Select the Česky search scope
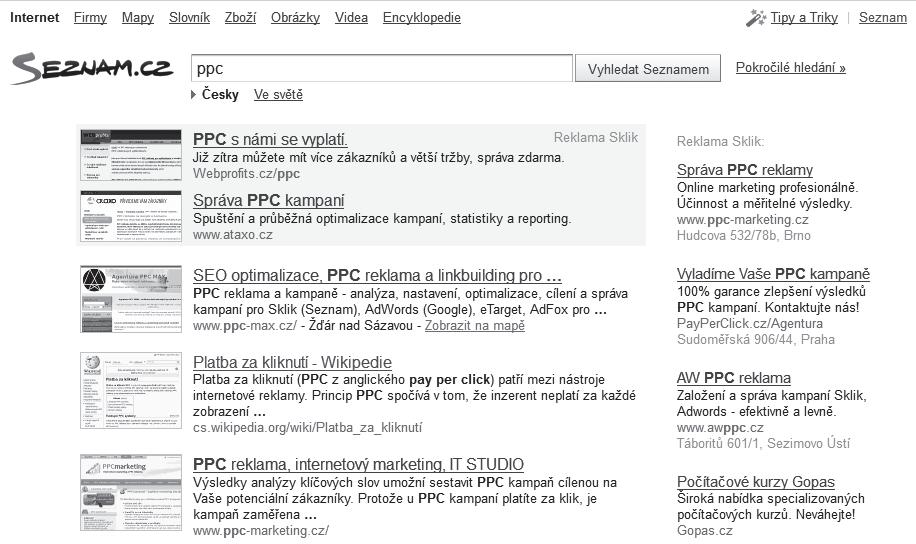Image resolution: width=916 pixels, height=544 pixels. 220,94
